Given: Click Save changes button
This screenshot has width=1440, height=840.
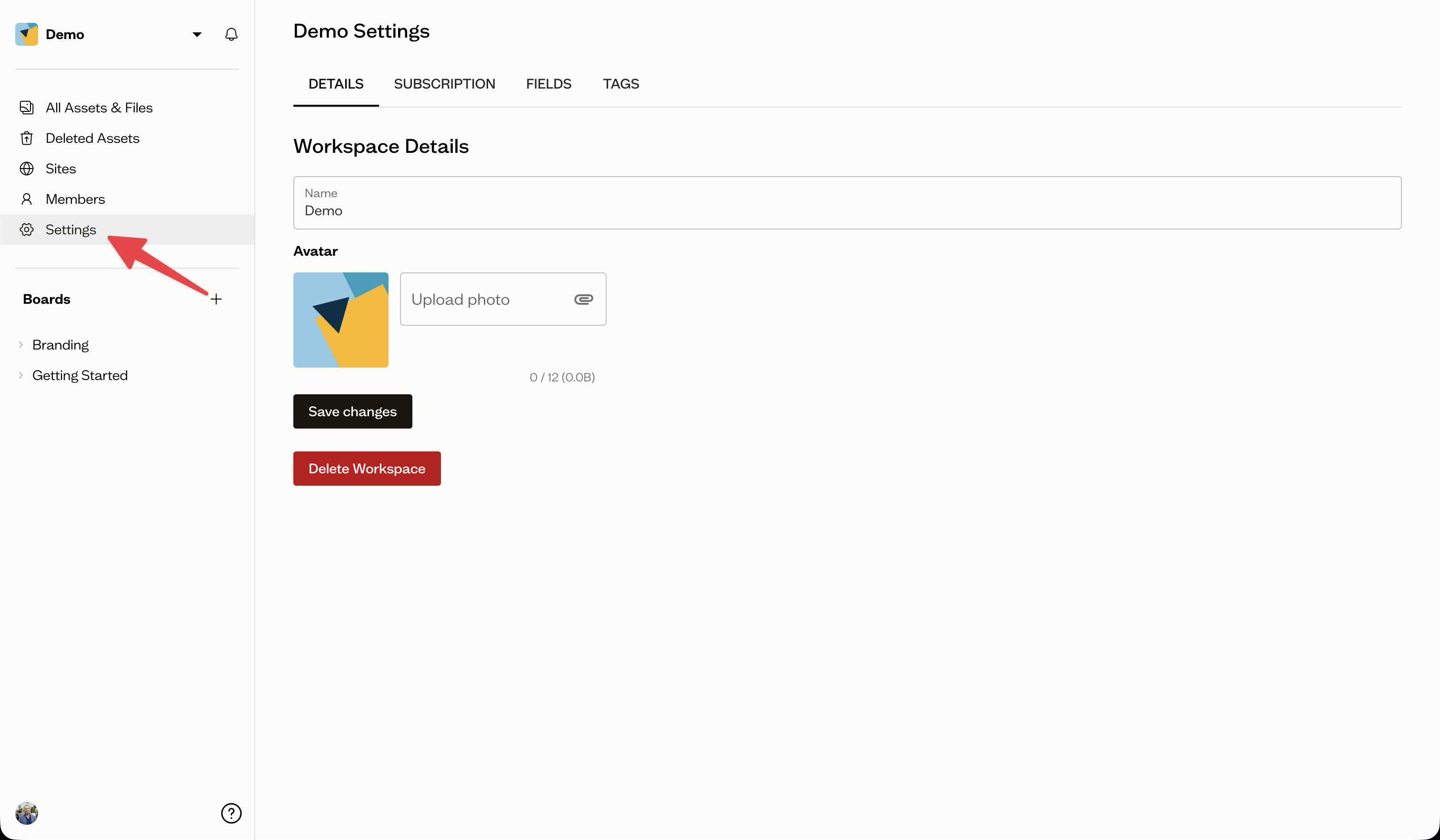Looking at the screenshot, I should [x=352, y=411].
